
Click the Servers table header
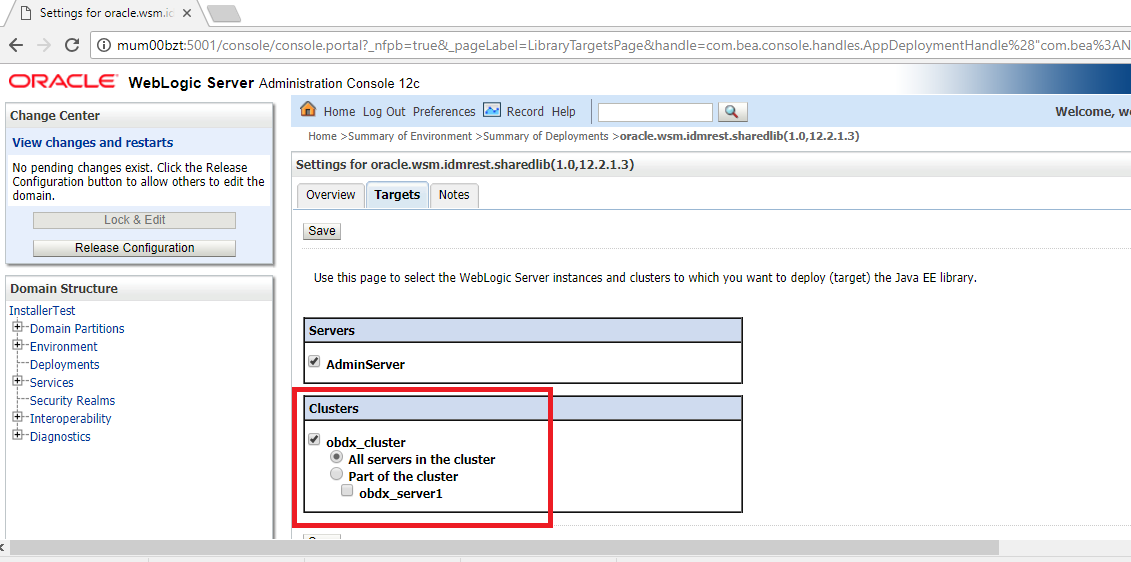coord(523,330)
